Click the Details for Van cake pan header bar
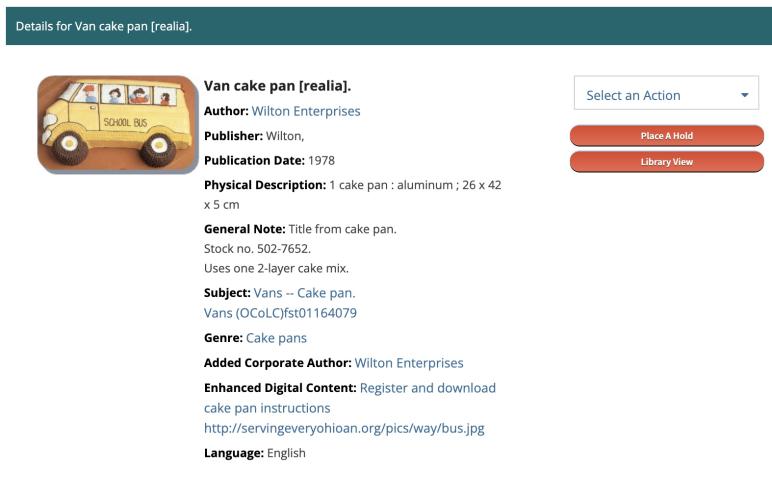772x491 pixels. tap(389, 26)
